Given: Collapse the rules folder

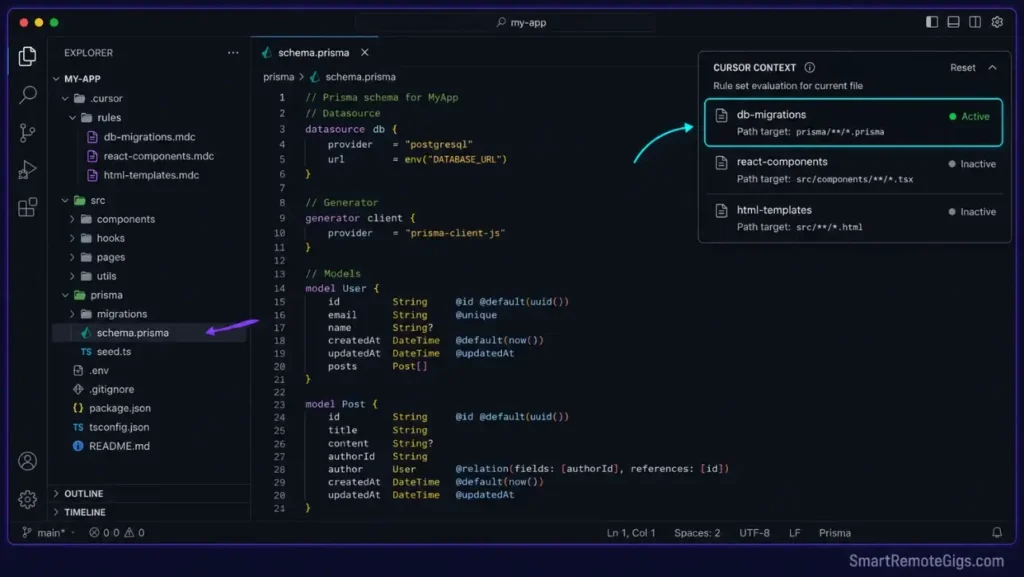Looking at the screenshot, I should 72,117.
